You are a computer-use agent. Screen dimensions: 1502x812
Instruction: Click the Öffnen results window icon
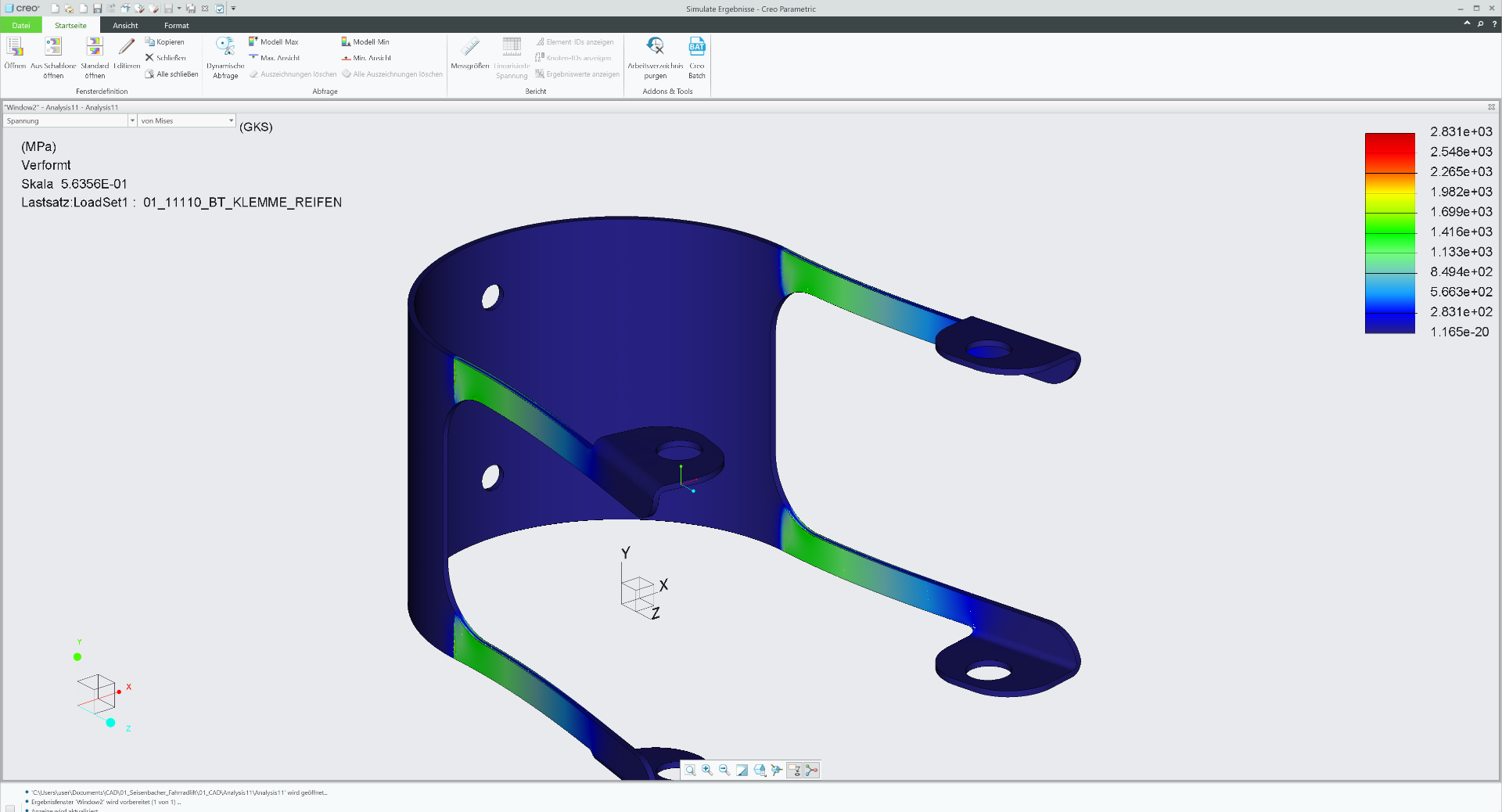[15, 49]
